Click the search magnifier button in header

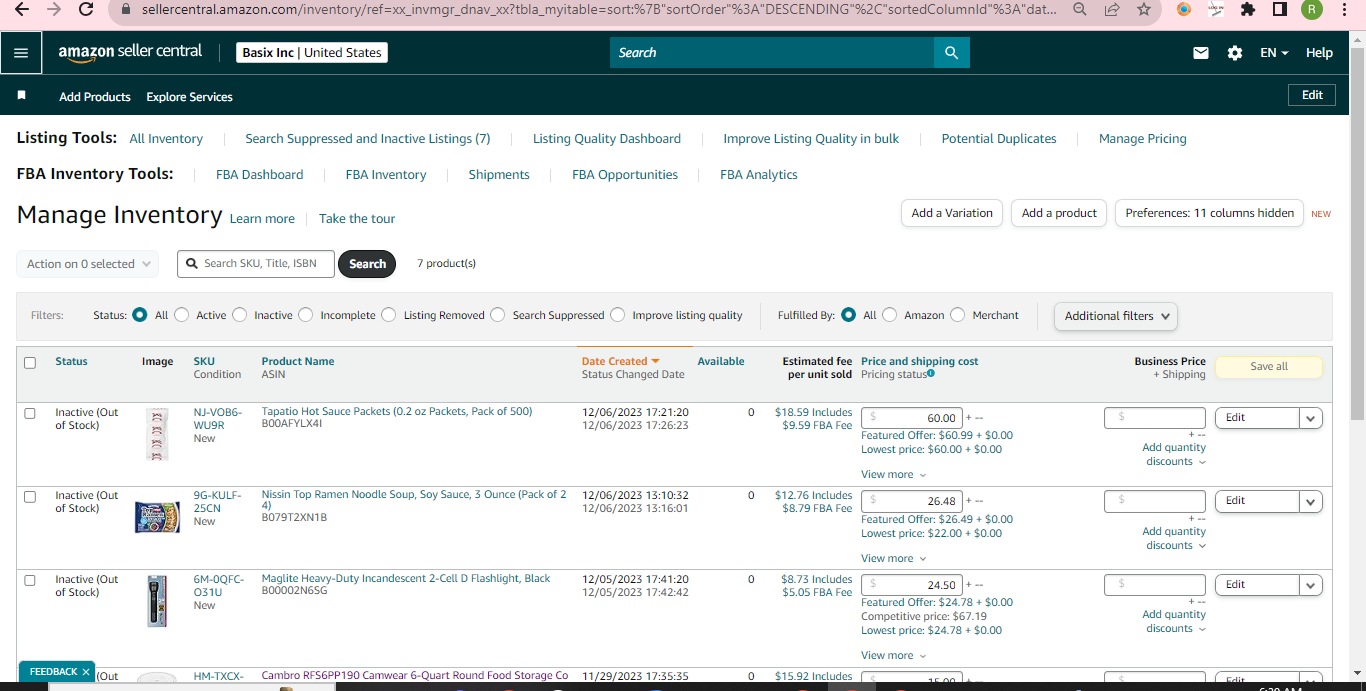point(951,53)
